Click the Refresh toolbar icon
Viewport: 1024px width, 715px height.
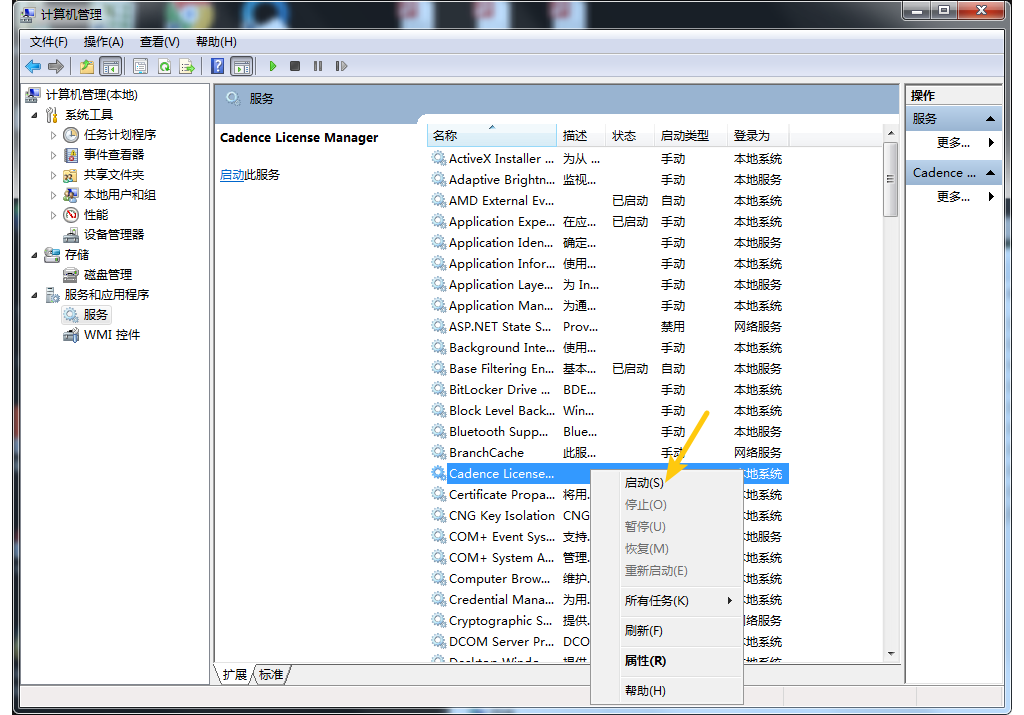[165, 66]
